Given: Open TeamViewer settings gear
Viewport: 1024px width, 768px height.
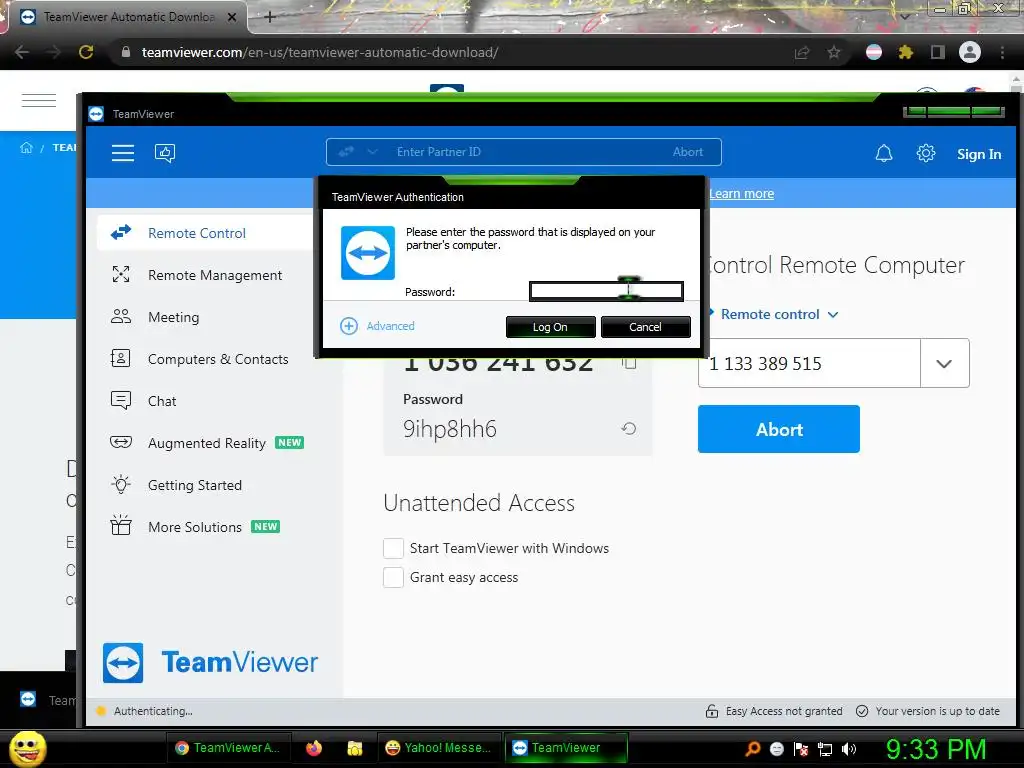Looking at the screenshot, I should tap(925, 153).
